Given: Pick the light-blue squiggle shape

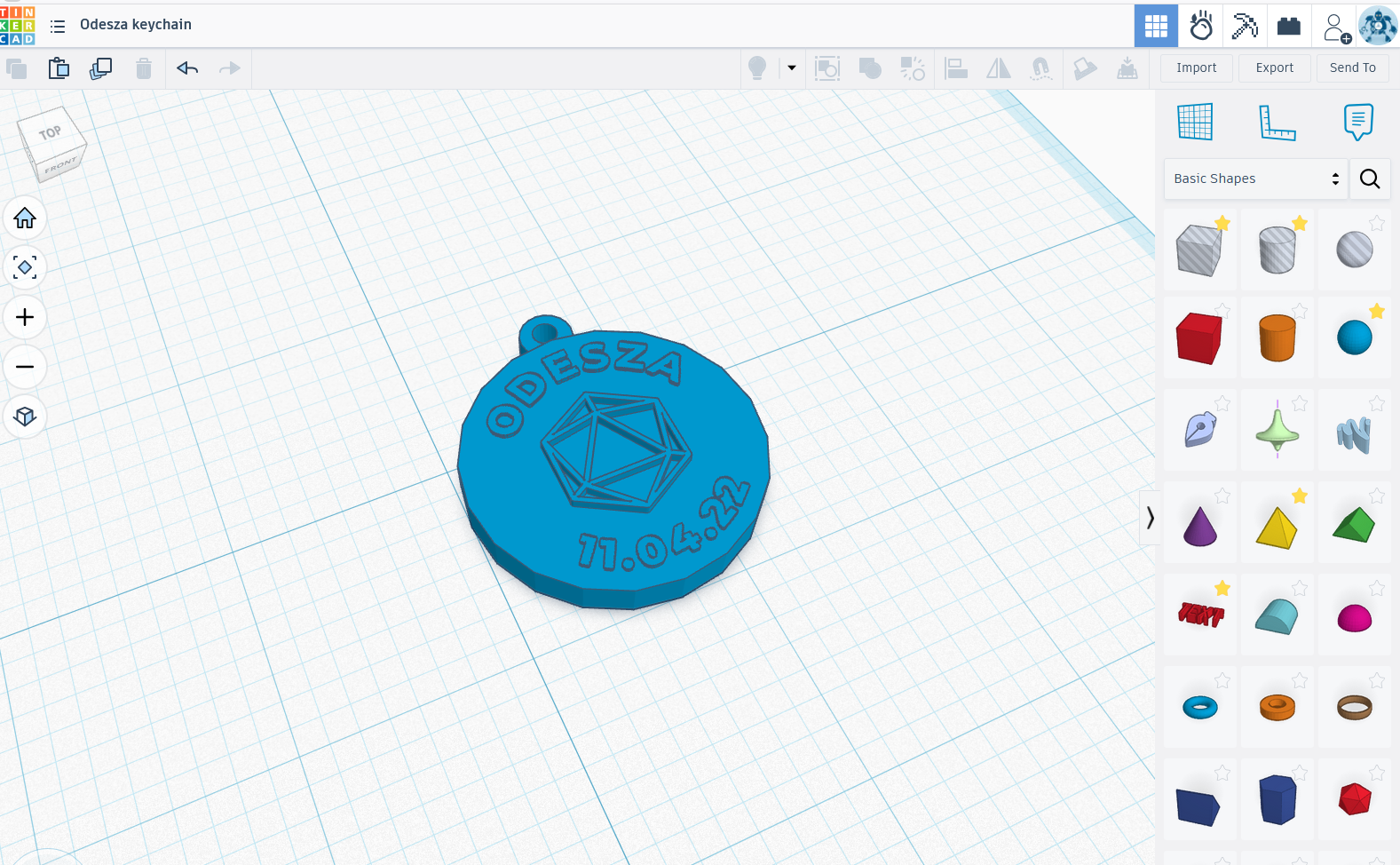Looking at the screenshot, I should pos(1355,433).
